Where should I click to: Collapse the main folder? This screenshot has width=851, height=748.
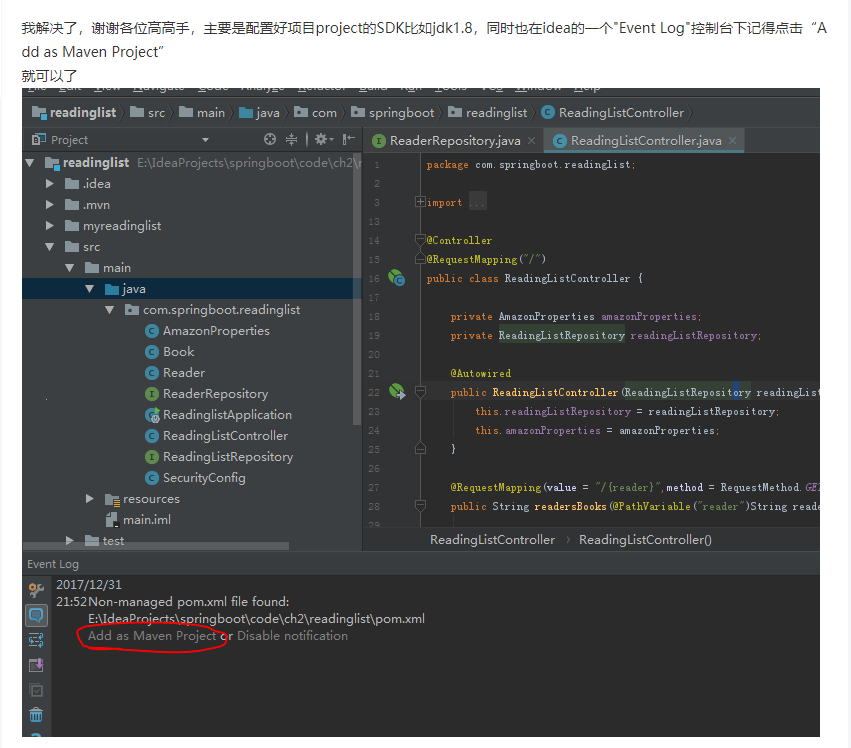(70, 268)
